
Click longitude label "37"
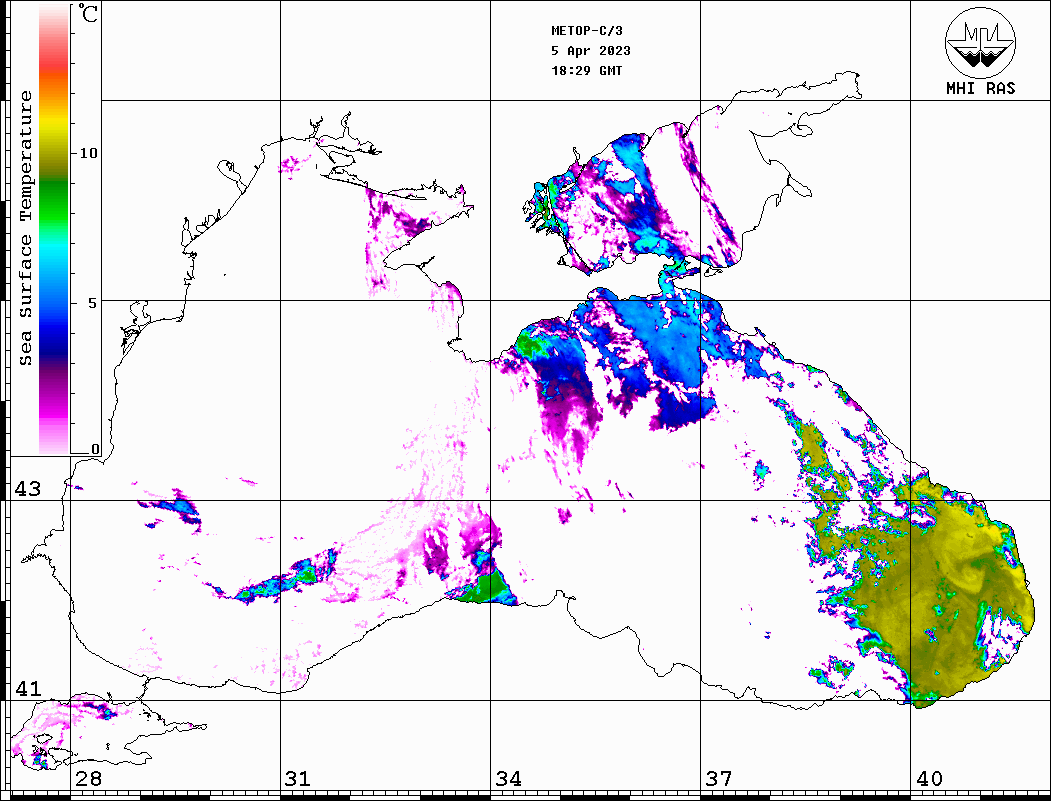[x=719, y=778]
